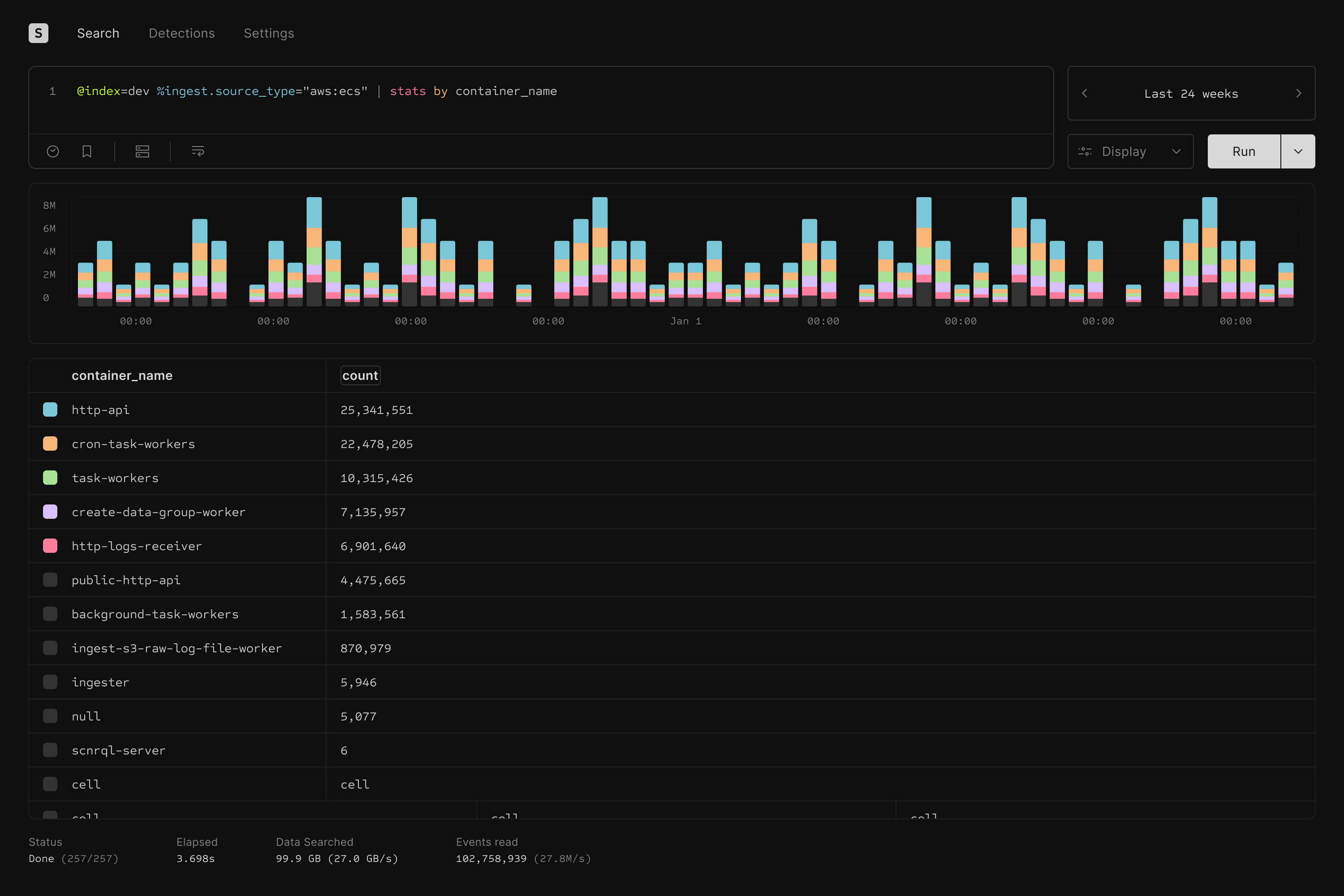The width and height of the screenshot is (1344, 896).
Task: Open the query history clock icon
Action: pyautogui.click(x=52, y=151)
